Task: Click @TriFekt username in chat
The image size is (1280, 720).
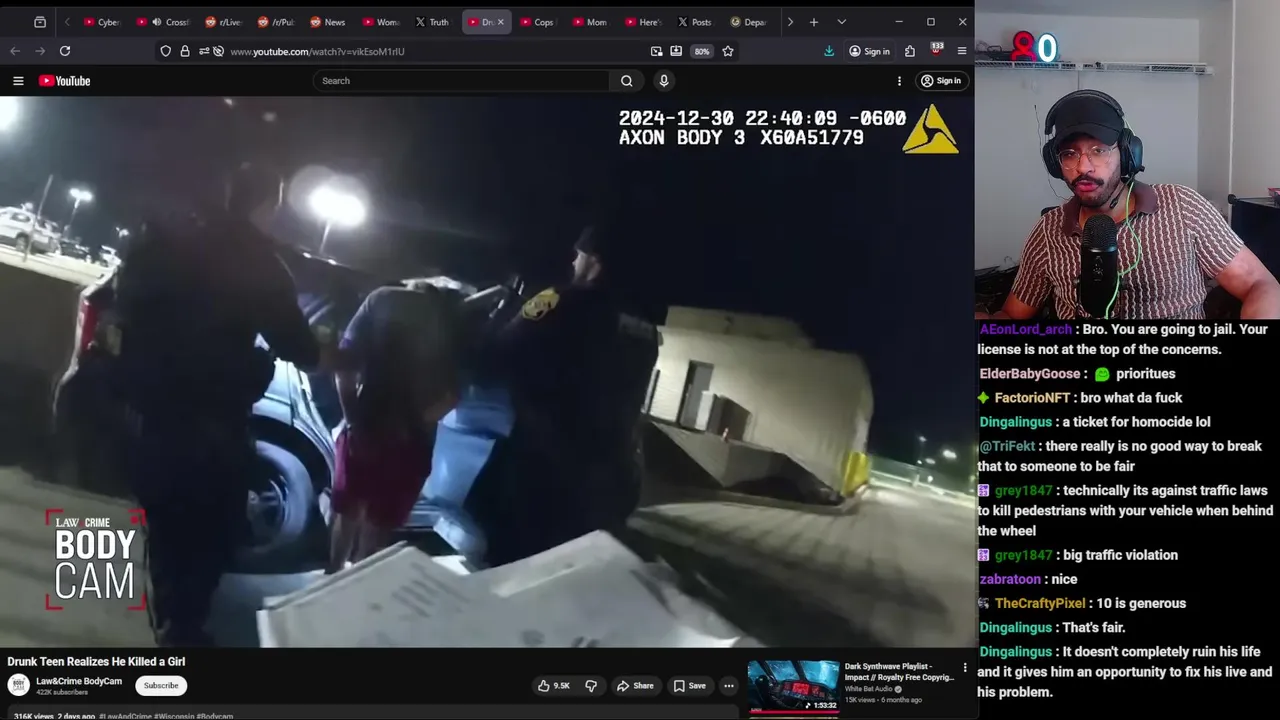Action: [x=1006, y=446]
